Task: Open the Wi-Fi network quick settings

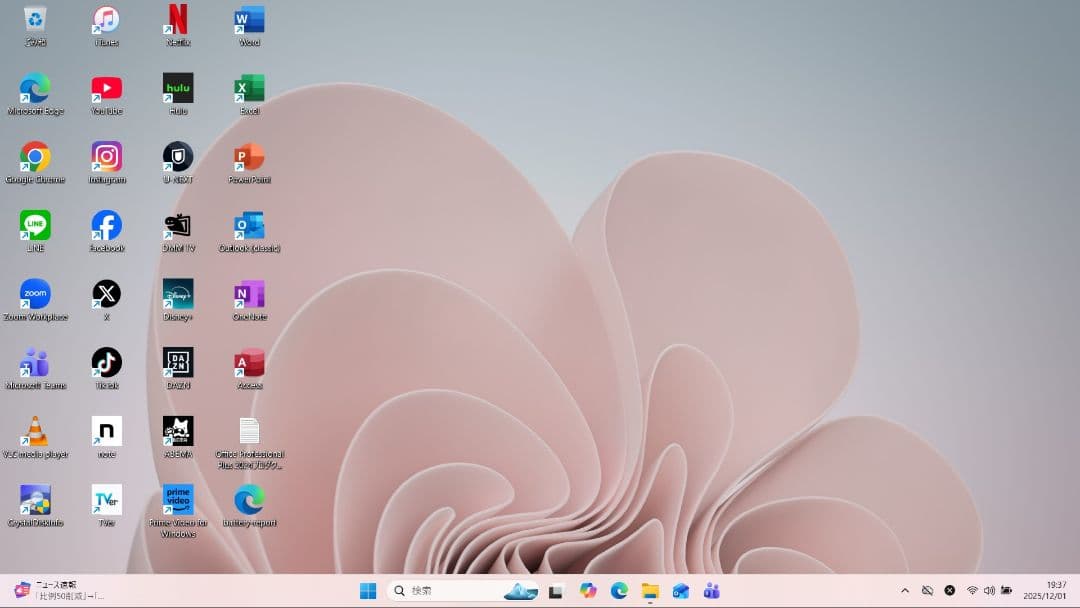Action: tap(972, 591)
